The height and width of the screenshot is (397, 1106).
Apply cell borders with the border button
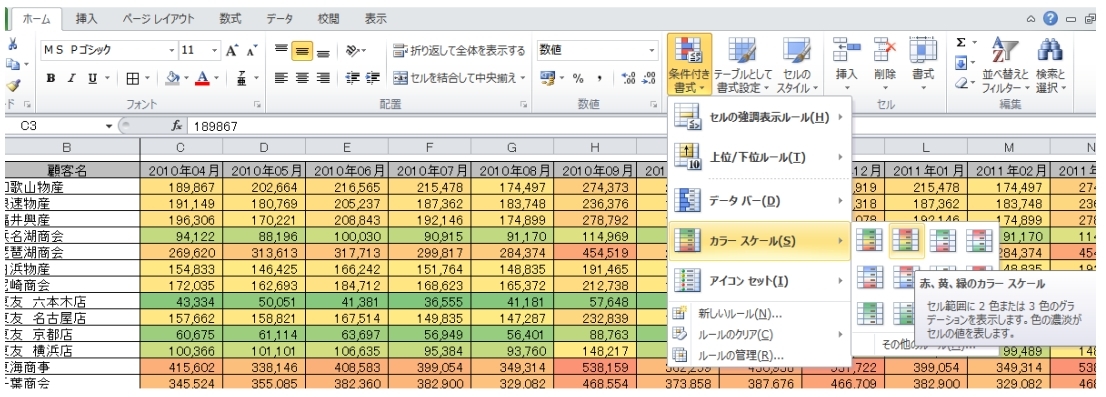(x=133, y=79)
